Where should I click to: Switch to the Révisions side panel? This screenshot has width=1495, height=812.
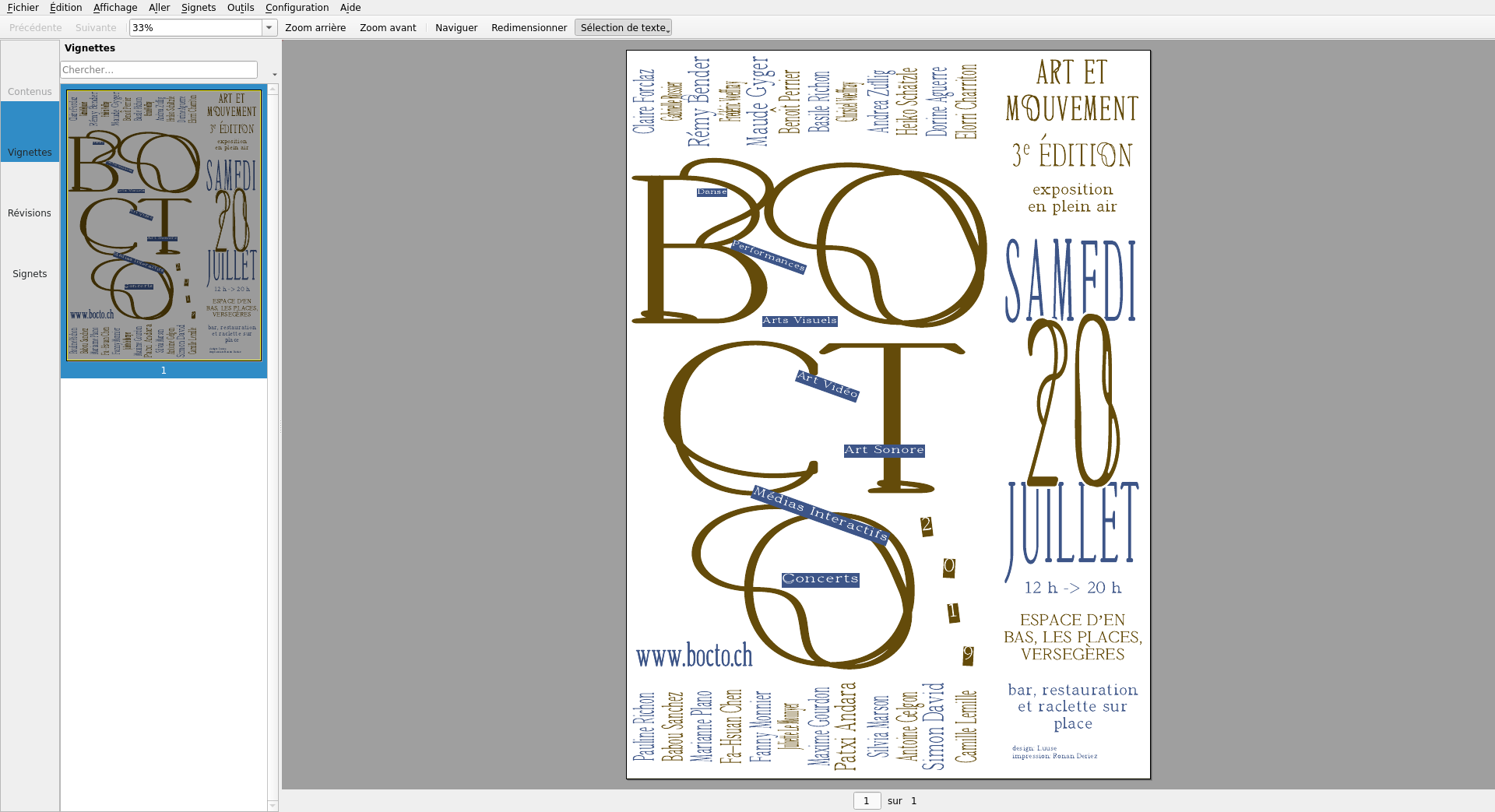pyautogui.click(x=30, y=213)
